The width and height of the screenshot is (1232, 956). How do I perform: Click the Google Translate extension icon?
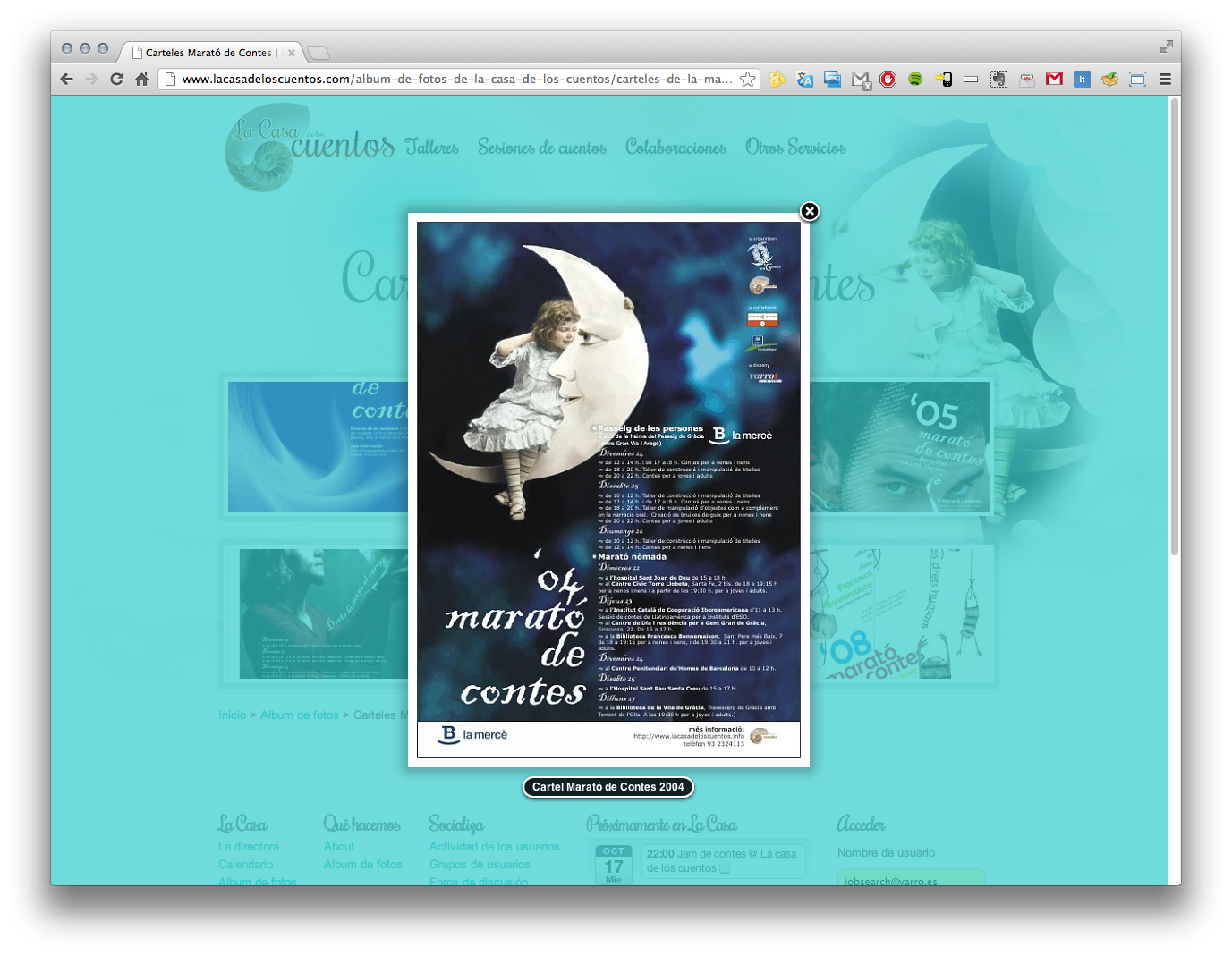(804, 79)
